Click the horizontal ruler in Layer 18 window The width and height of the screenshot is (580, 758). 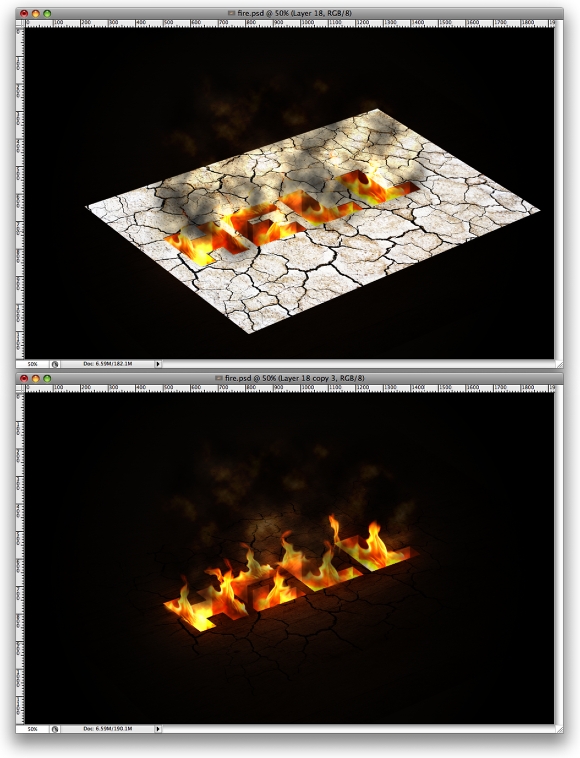(x=290, y=23)
